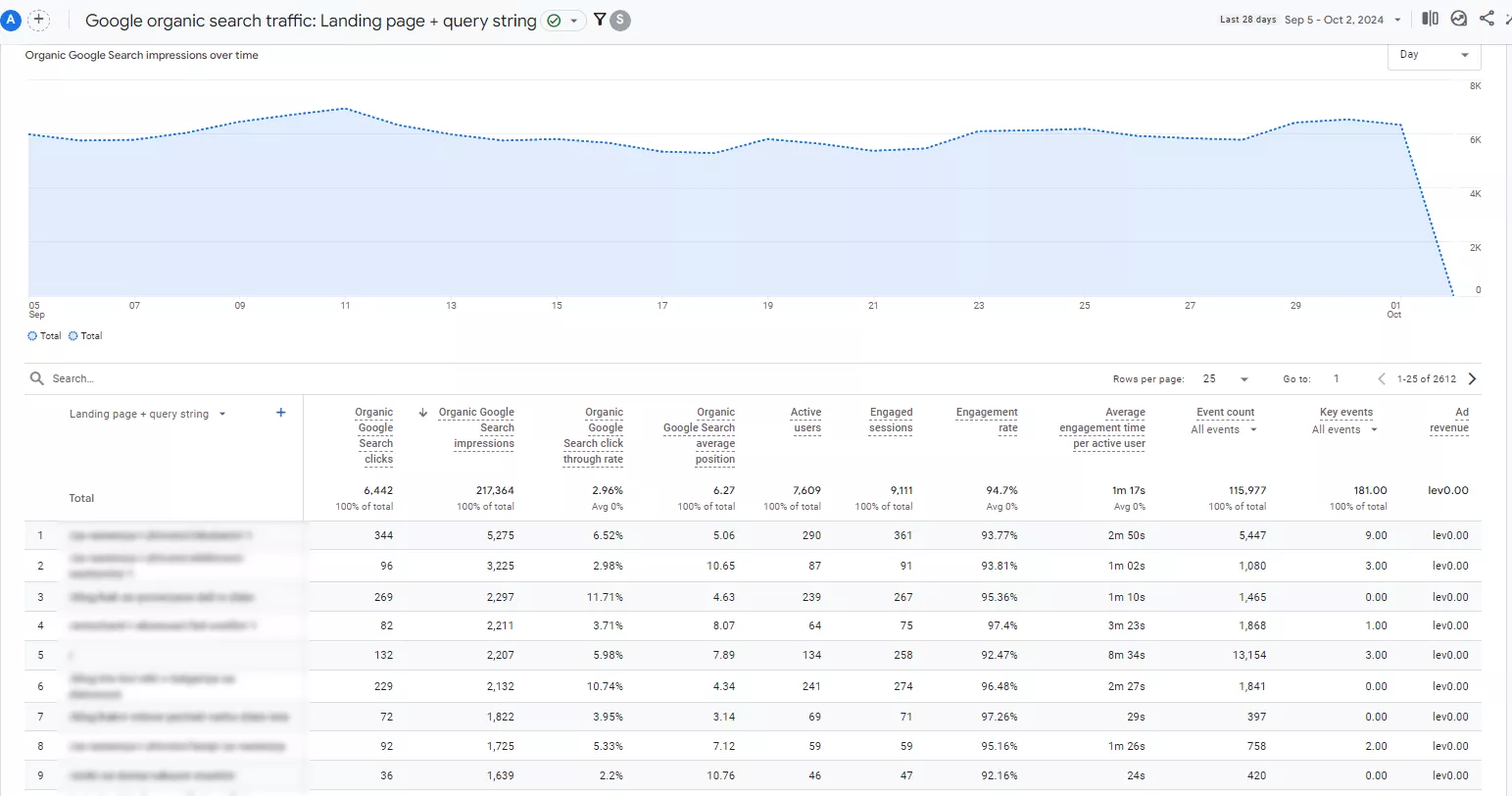The image size is (1512, 796).
Task: Sort by Organic Google Search clicks column
Action: (x=375, y=435)
